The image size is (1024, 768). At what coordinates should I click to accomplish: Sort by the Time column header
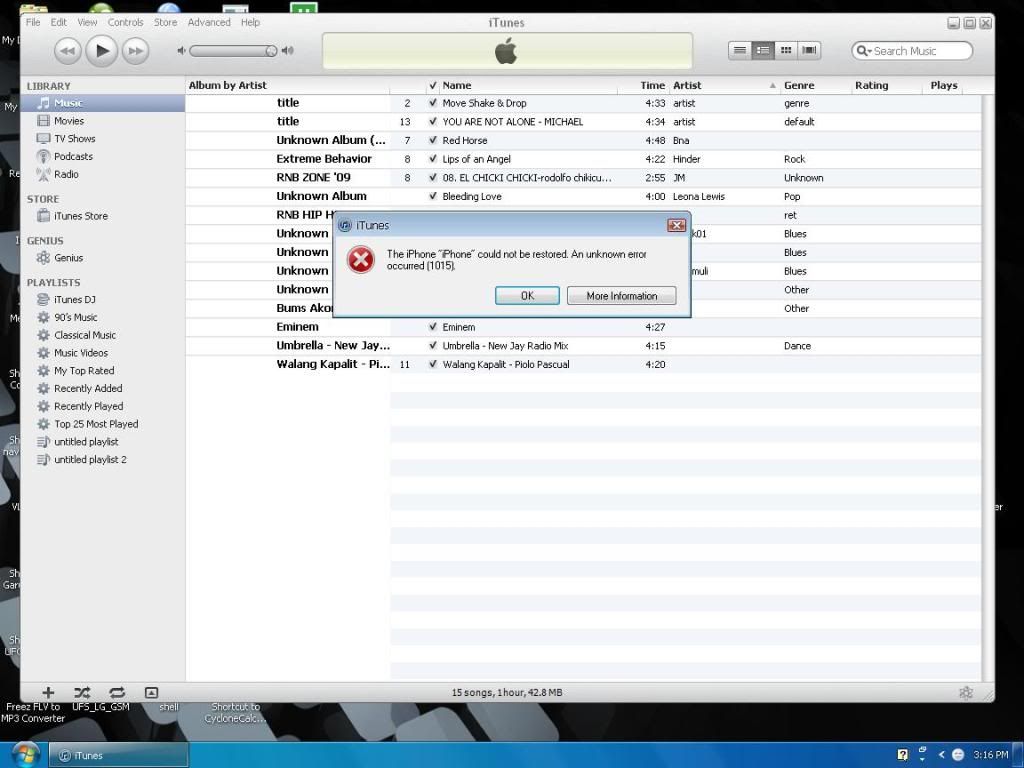point(645,86)
